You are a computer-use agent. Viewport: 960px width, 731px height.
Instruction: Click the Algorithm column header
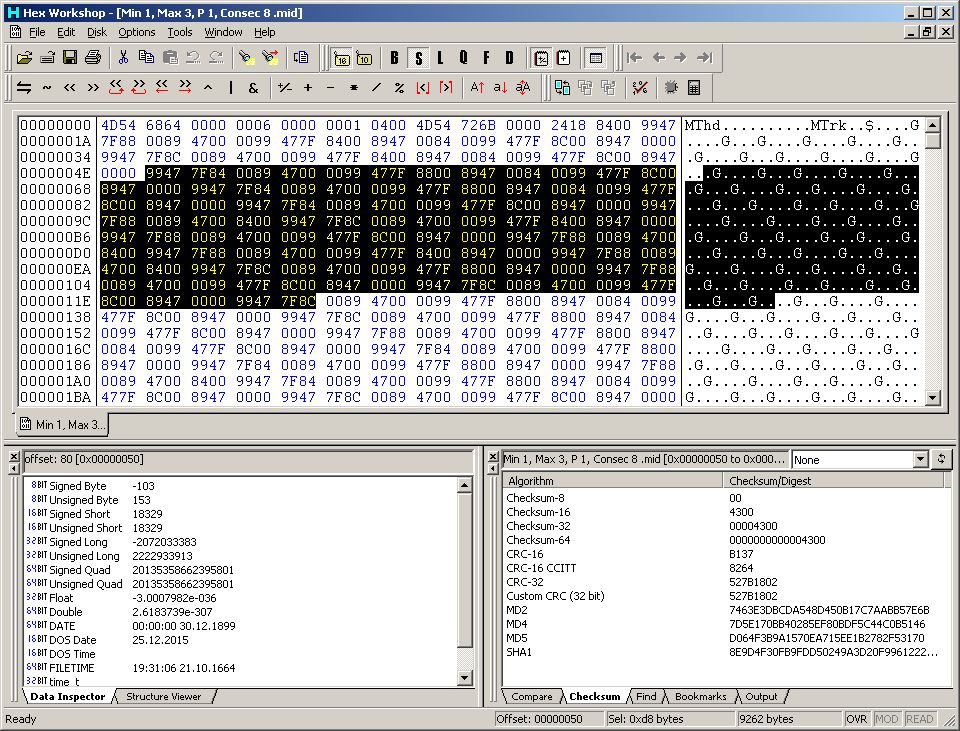(530, 481)
